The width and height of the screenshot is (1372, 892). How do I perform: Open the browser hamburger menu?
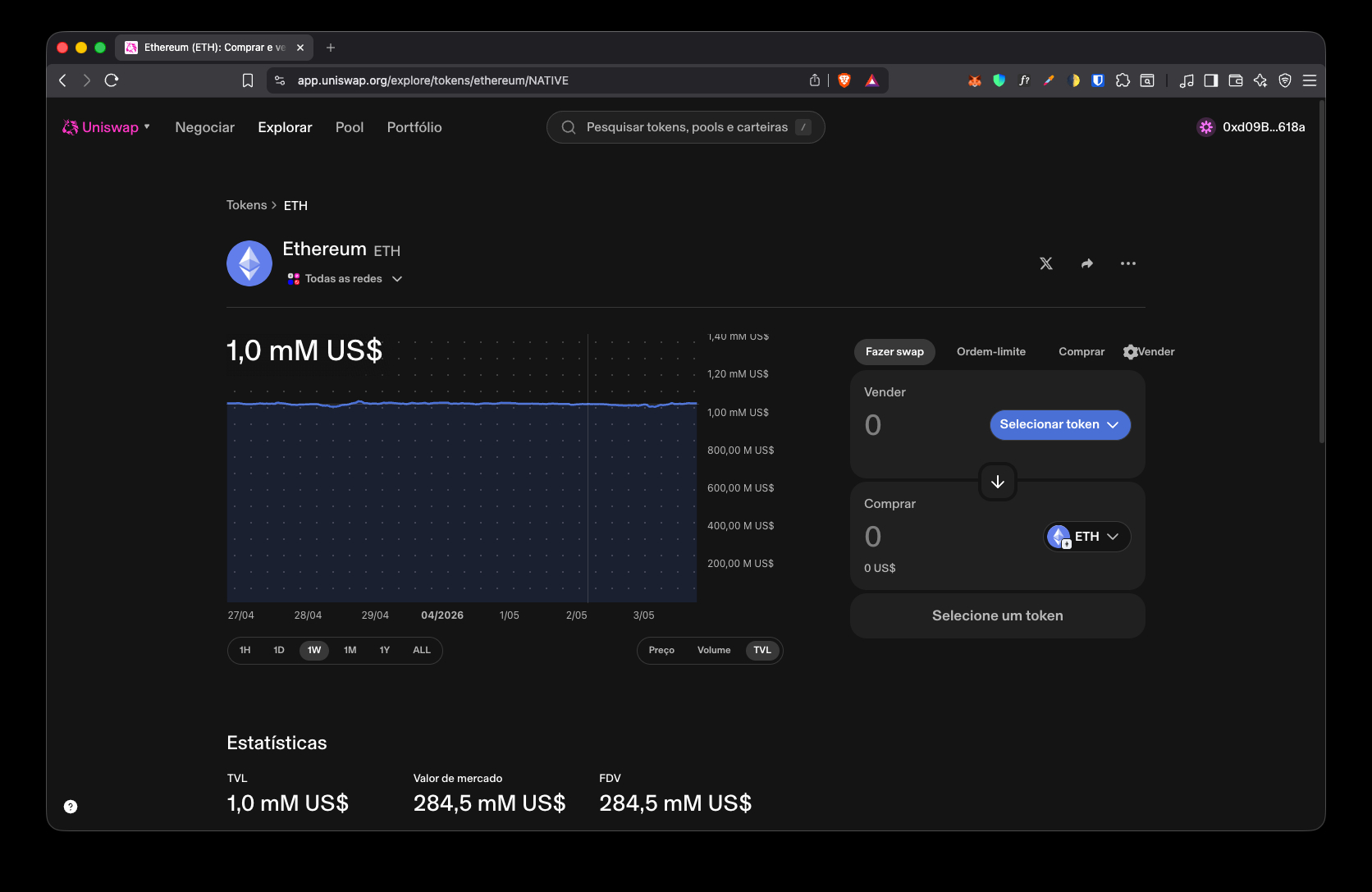pyautogui.click(x=1310, y=80)
